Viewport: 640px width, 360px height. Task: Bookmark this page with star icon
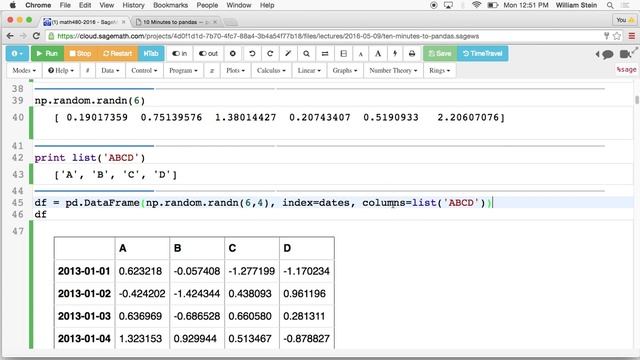tap(617, 36)
